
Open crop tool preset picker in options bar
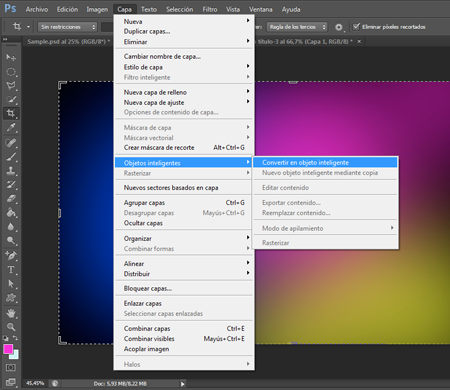click(21, 27)
